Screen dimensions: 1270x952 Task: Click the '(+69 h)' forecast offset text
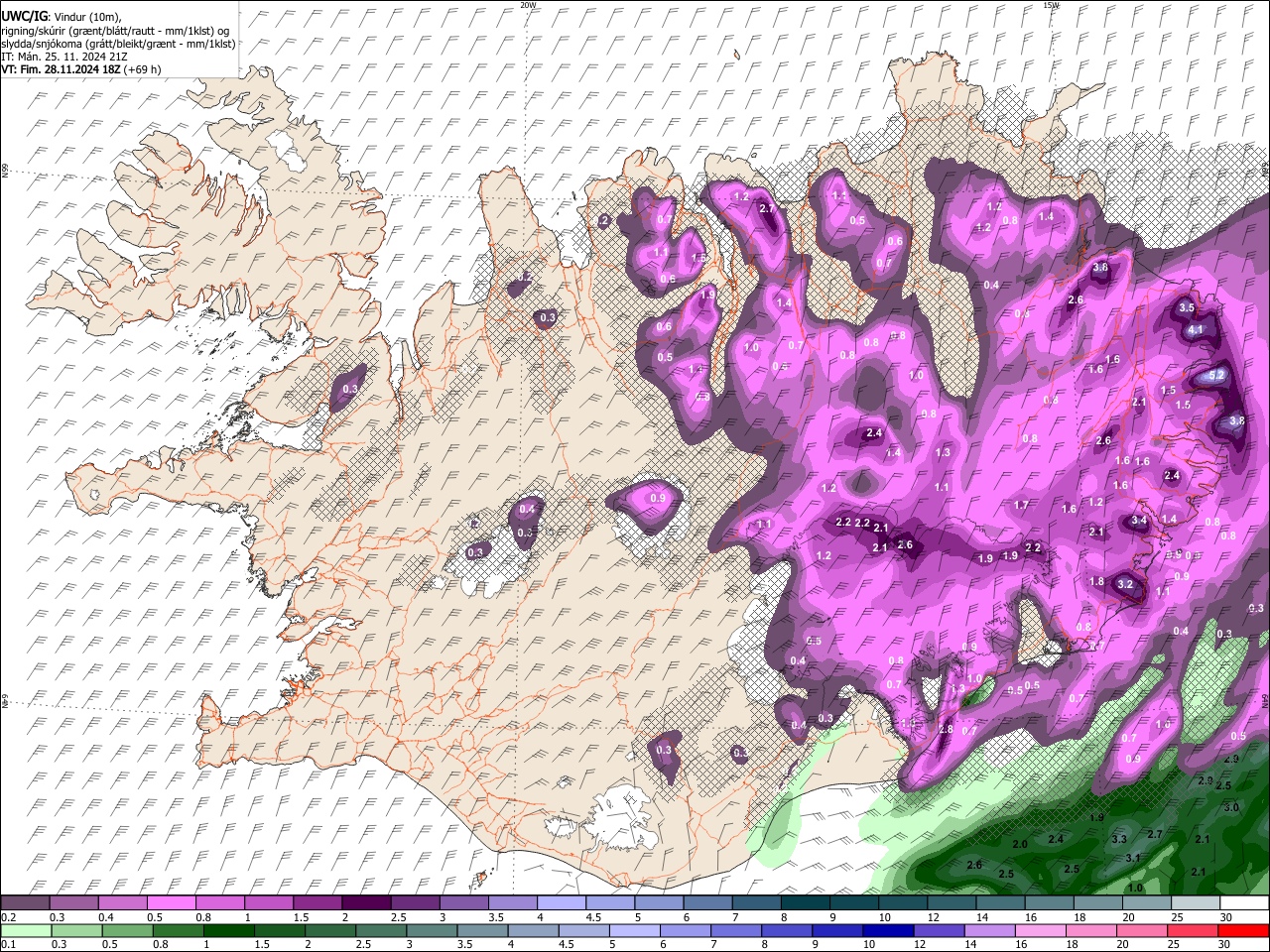pyautogui.click(x=143, y=69)
